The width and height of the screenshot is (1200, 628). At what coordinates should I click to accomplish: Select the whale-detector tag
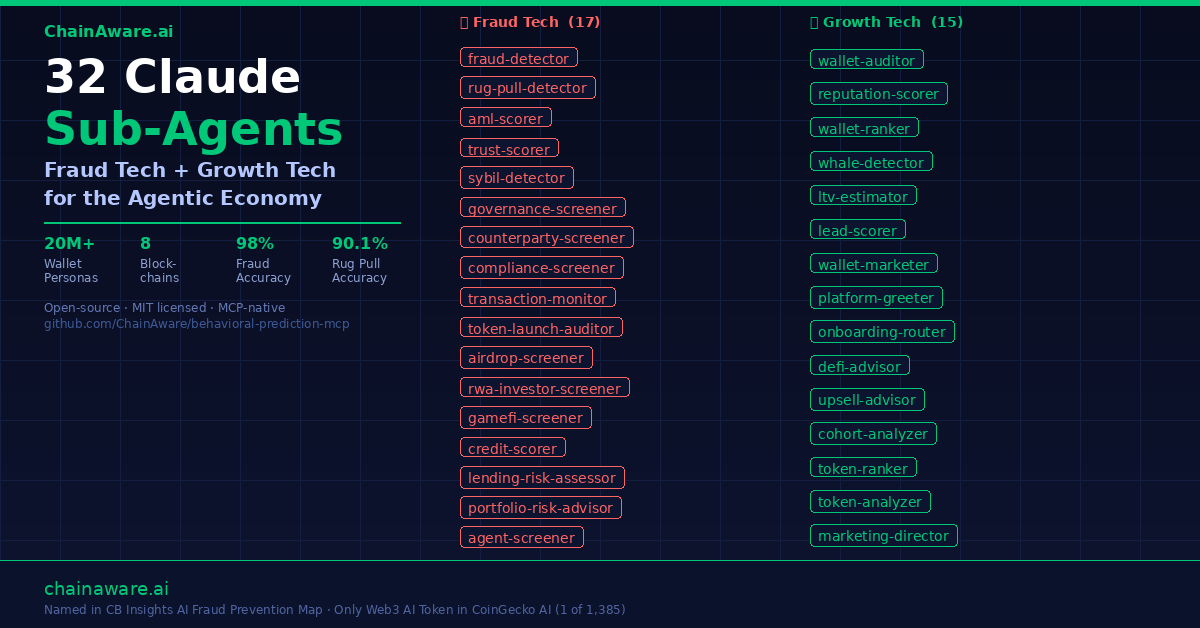[x=871, y=162]
